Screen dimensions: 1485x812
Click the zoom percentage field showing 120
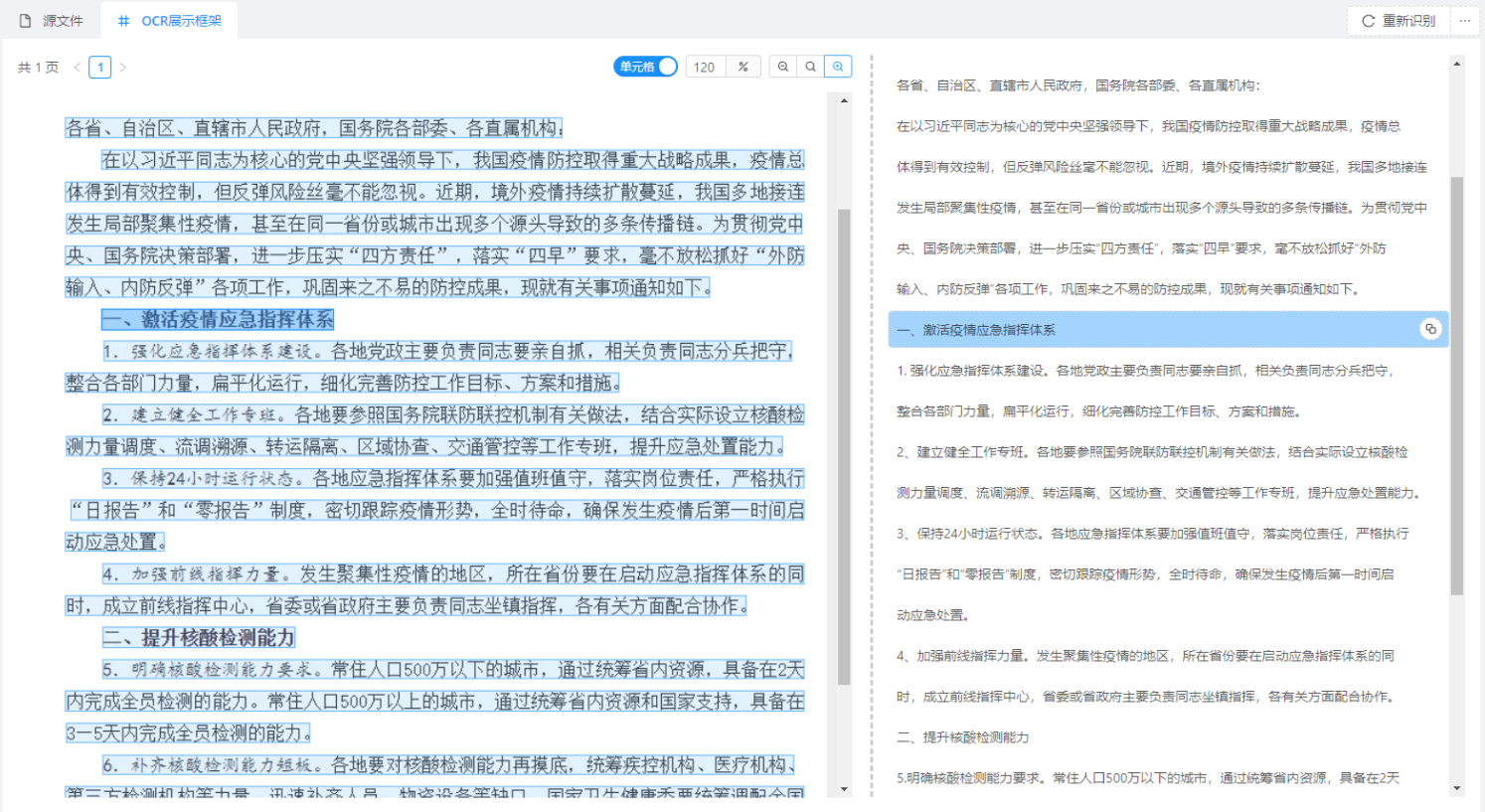click(706, 67)
